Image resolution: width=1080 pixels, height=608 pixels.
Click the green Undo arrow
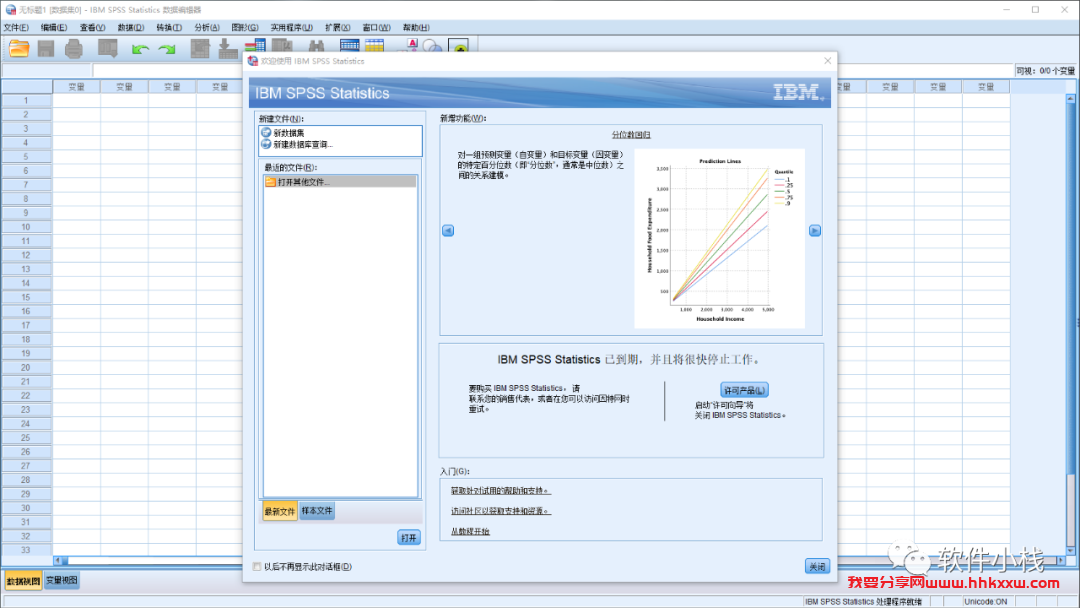pyautogui.click(x=141, y=49)
